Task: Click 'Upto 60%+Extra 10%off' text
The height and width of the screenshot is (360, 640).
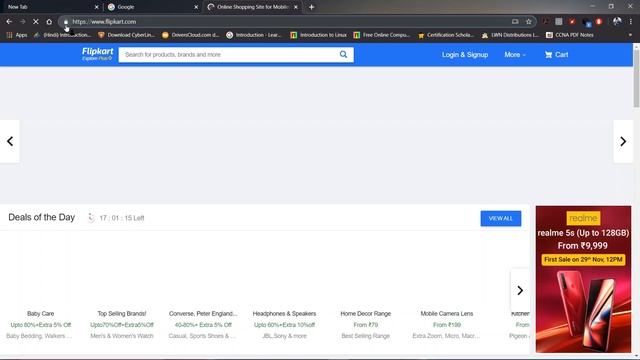Action: click(x=284, y=325)
